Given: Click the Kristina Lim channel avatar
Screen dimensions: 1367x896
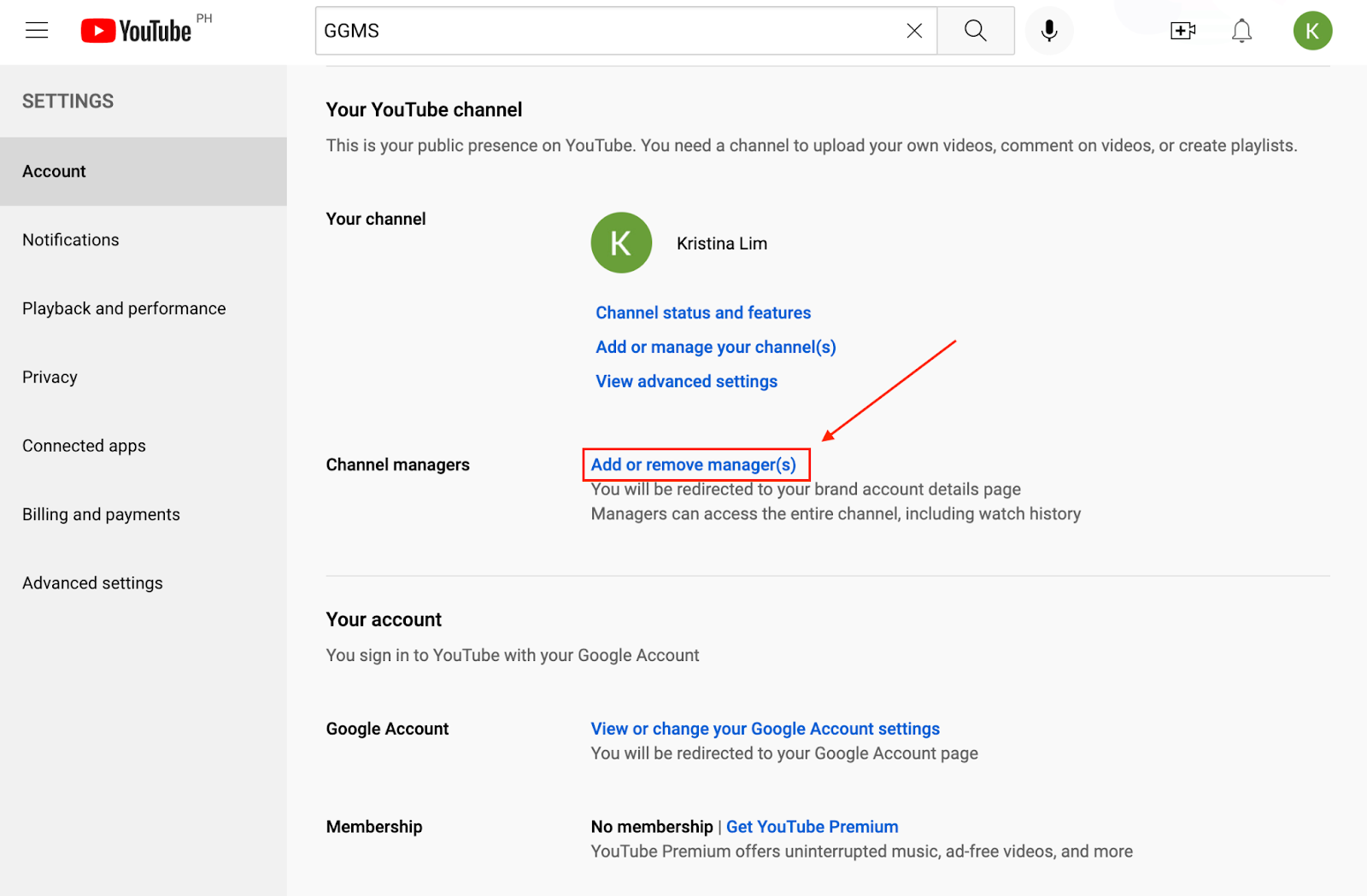Looking at the screenshot, I should [x=621, y=243].
